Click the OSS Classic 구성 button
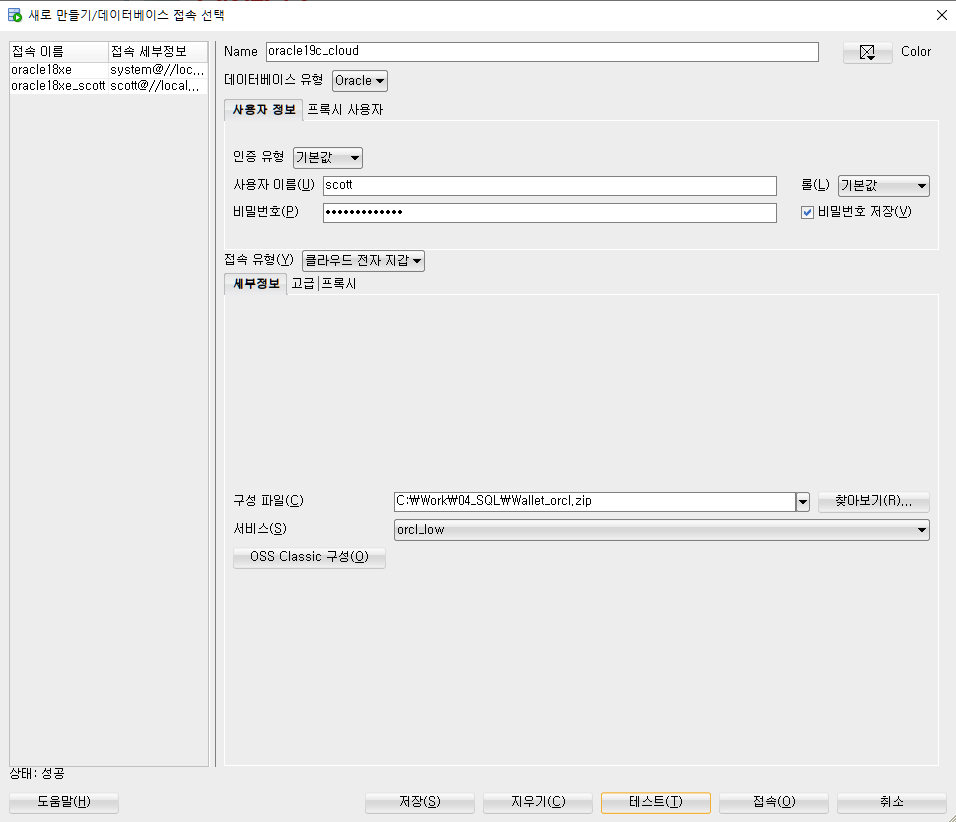This screenshot has width=956, height=822. pos(308,557)
